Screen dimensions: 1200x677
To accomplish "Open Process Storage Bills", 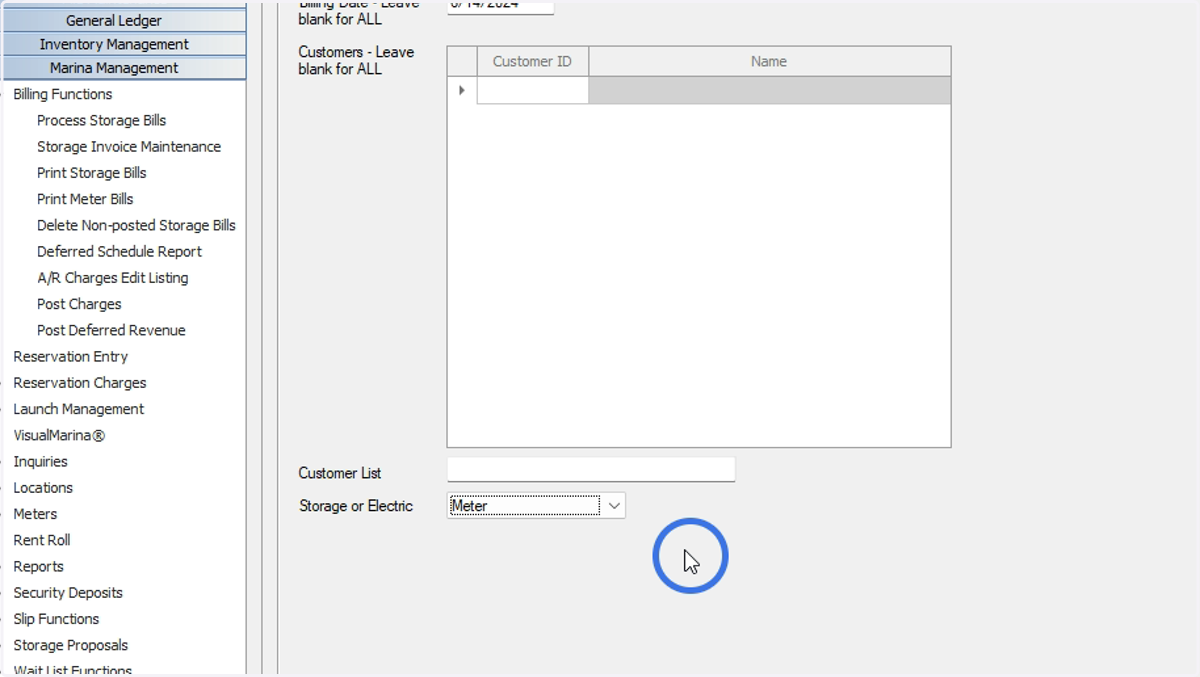I will (x=101, y=120).
